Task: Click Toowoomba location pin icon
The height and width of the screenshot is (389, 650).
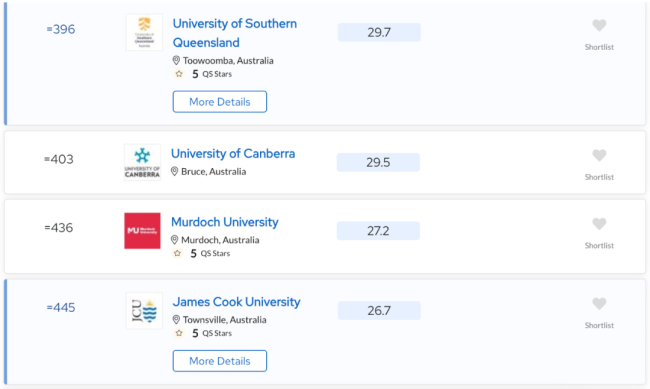Action: [x=176, y=61]
